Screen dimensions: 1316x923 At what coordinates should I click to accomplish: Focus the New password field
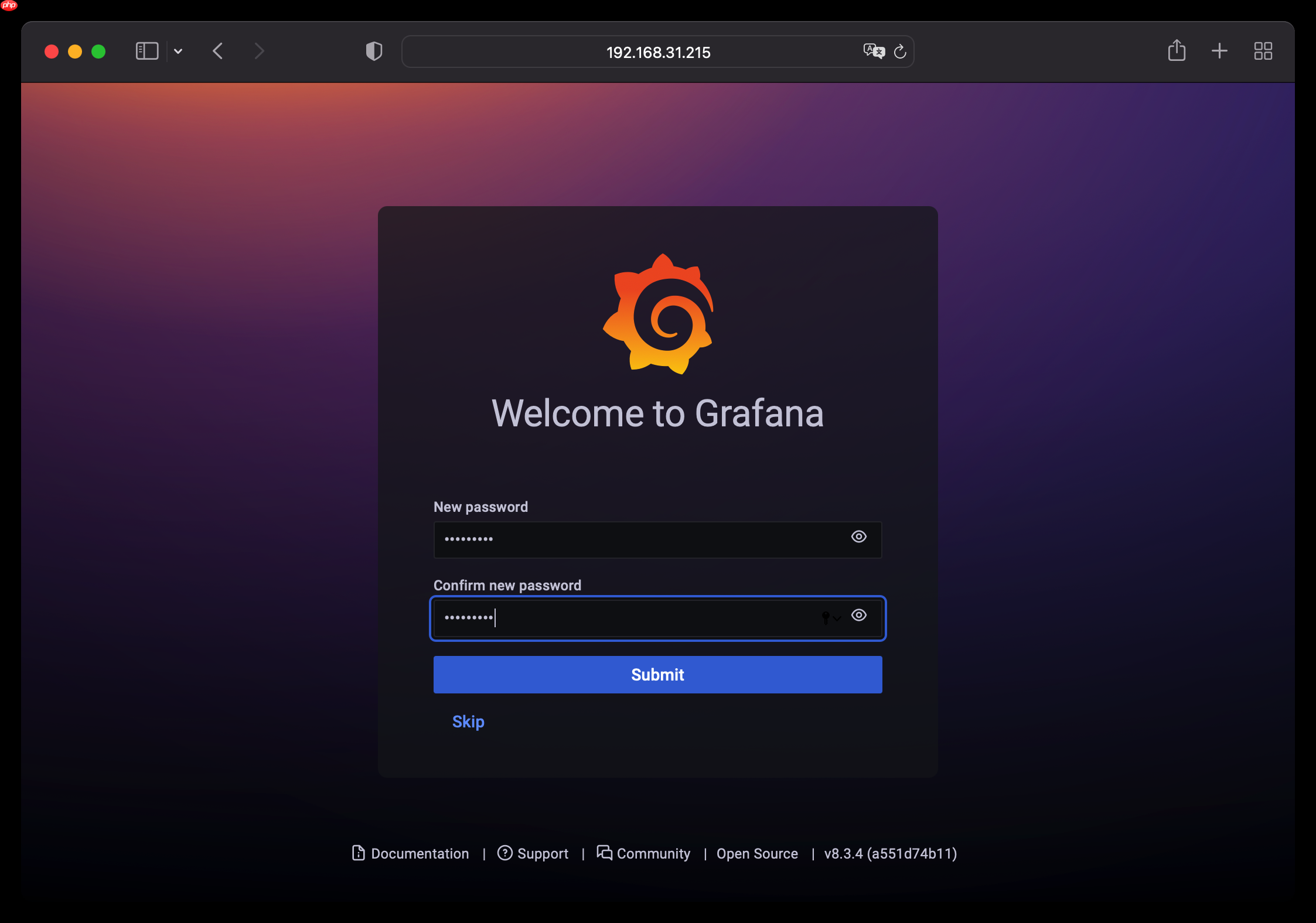[657, 539]
